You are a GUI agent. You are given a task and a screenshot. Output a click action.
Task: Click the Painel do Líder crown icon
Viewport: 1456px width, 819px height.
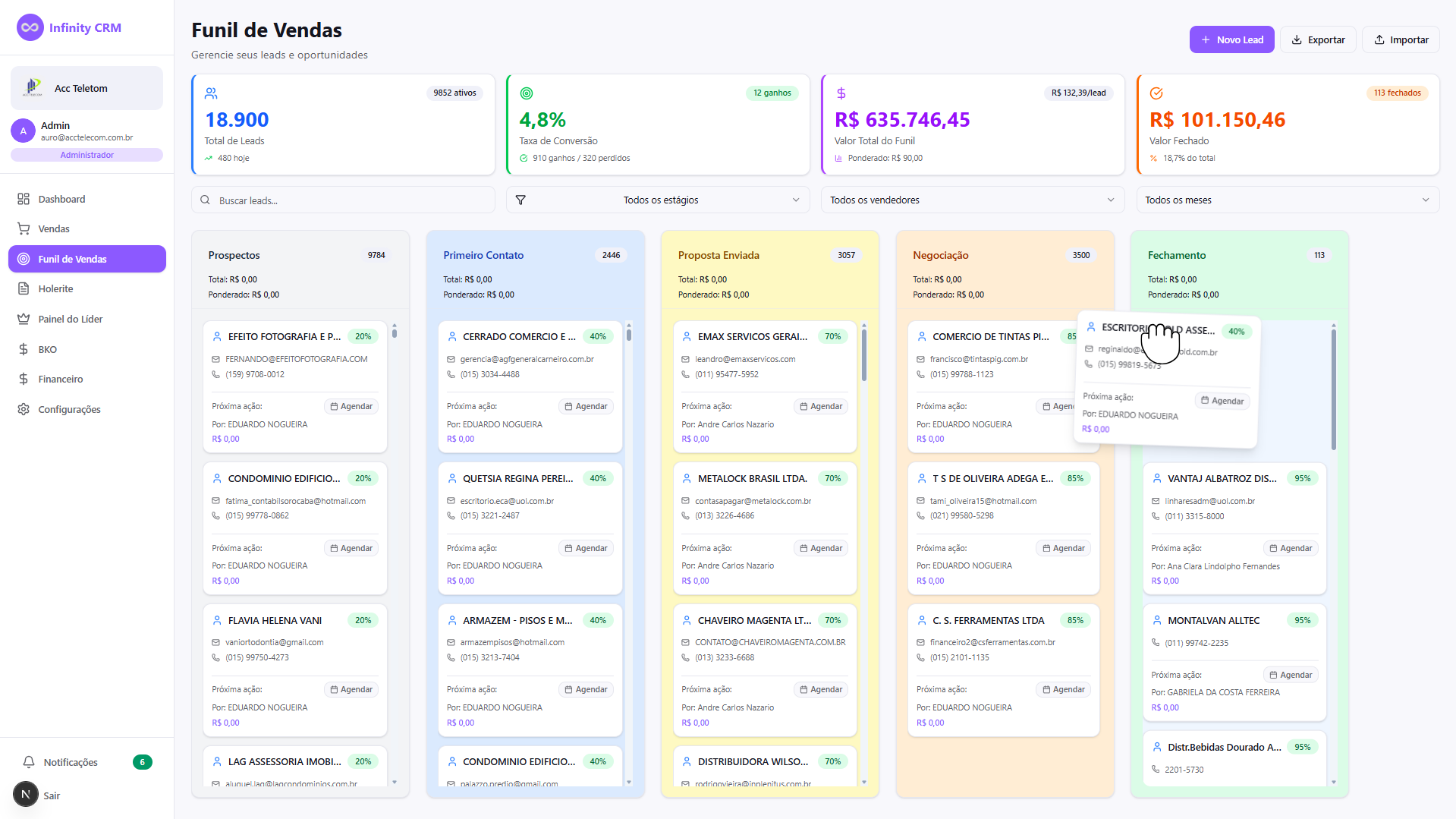[24, 319]
